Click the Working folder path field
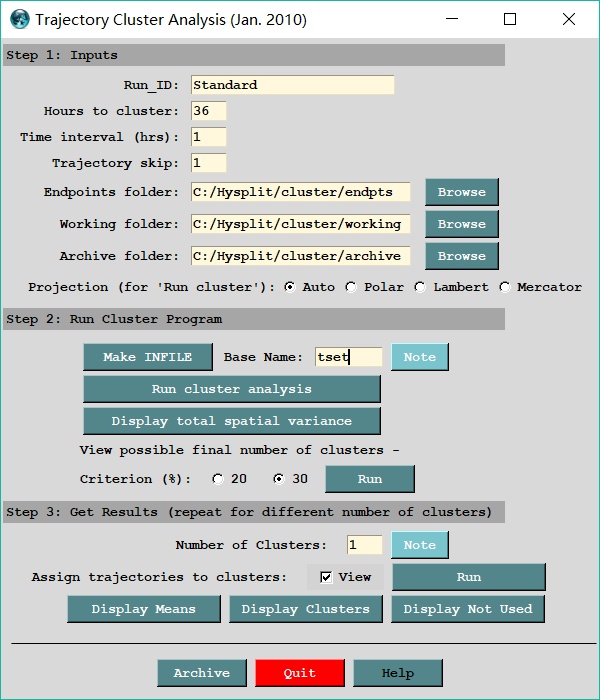The image size is (600, 700). click(x=300, y=224)
